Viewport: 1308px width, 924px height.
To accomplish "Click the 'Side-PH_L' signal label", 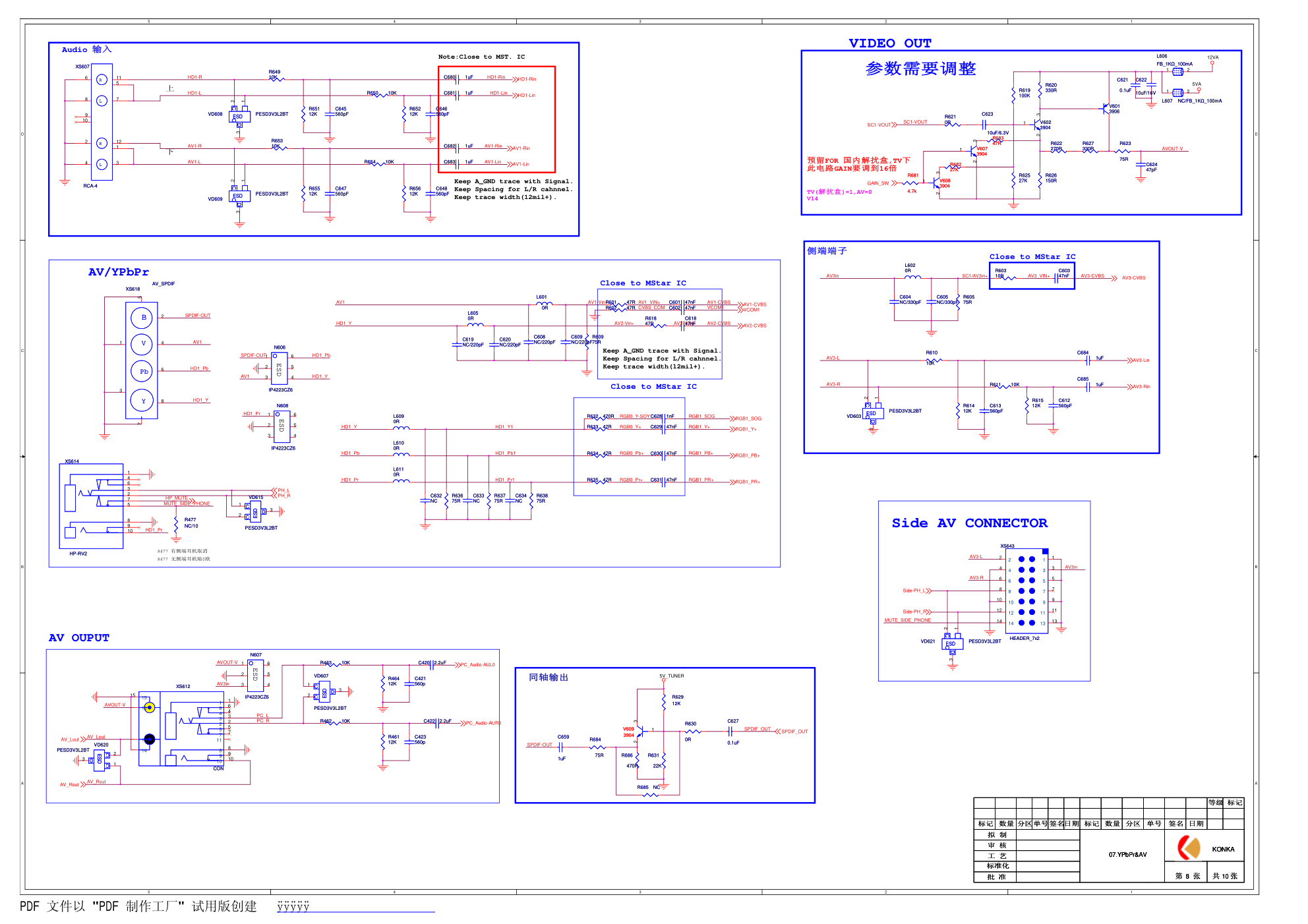I will [914, 591].
